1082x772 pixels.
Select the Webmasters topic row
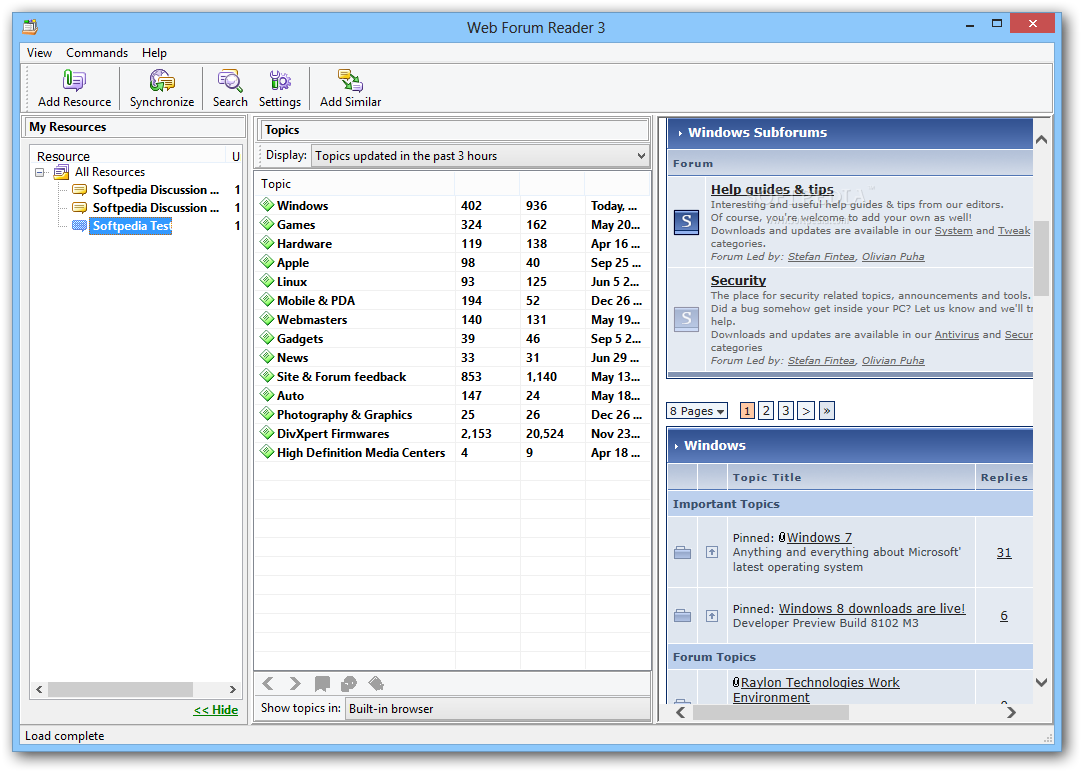pos(452,319)
